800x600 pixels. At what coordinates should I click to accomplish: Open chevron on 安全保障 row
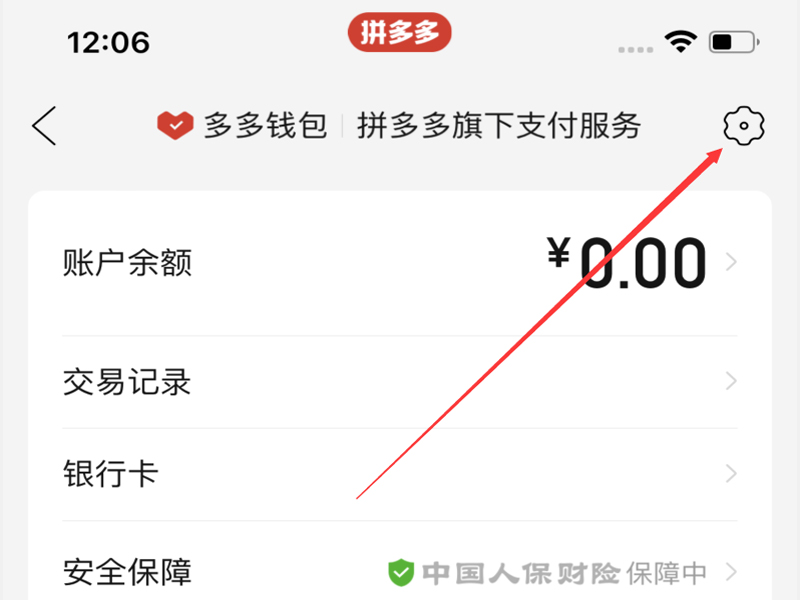coord(731,572)
